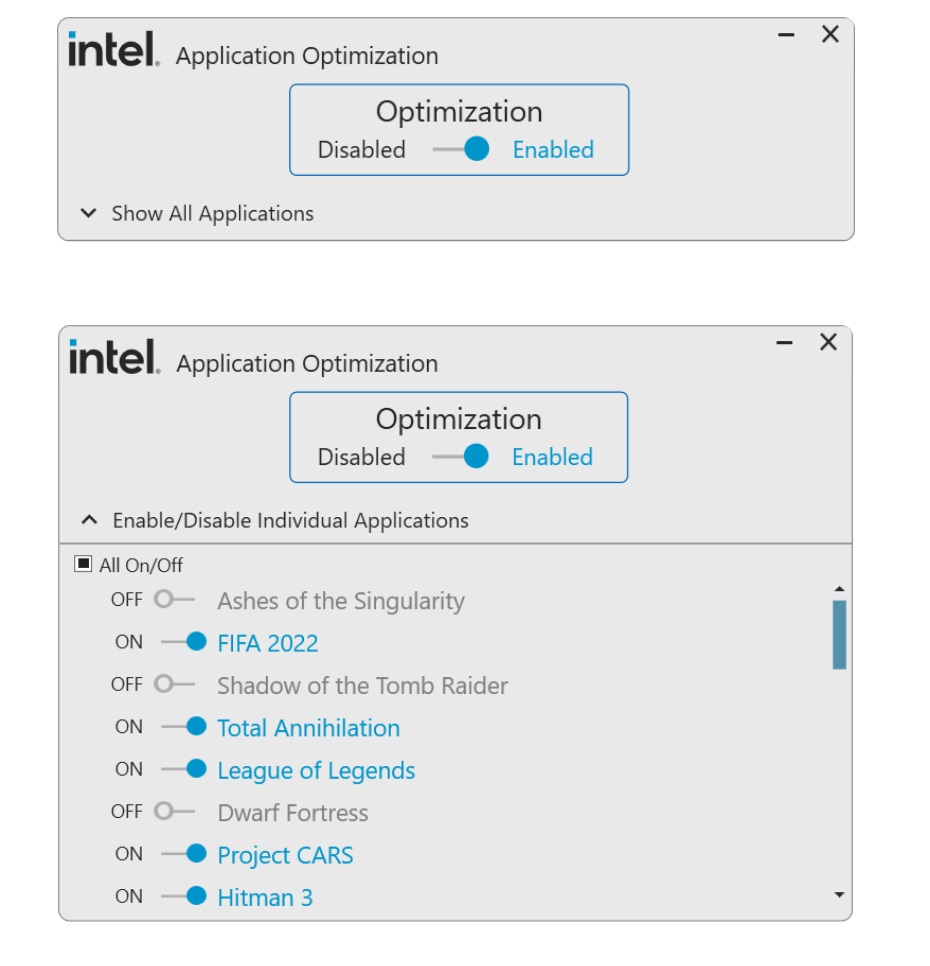Turn off FIFA 2022 toggle
Screen dimensions: 930x966
pos(184,641)
